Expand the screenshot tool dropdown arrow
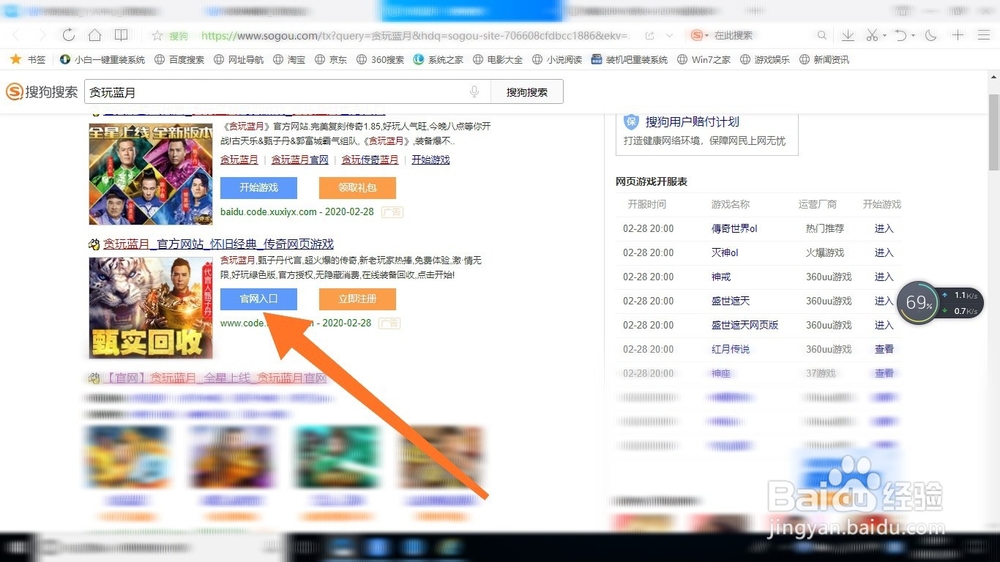The height and width of the screenshot is (562, 1000). click(x=885, y=36)
